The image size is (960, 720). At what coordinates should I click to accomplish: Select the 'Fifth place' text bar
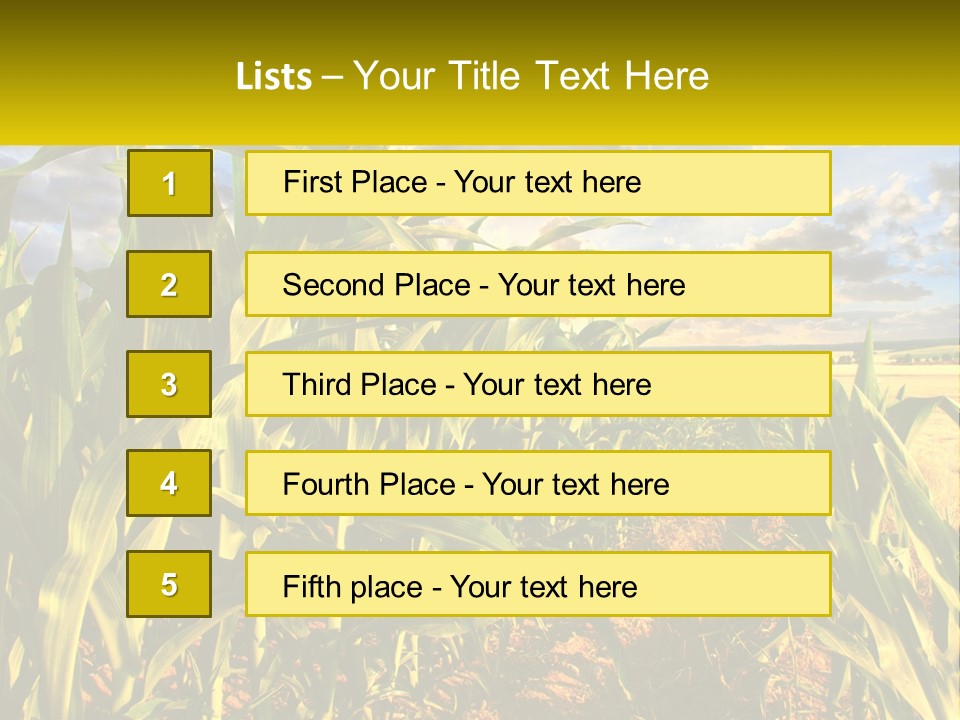pyautogui.click(x=538, y=584)
